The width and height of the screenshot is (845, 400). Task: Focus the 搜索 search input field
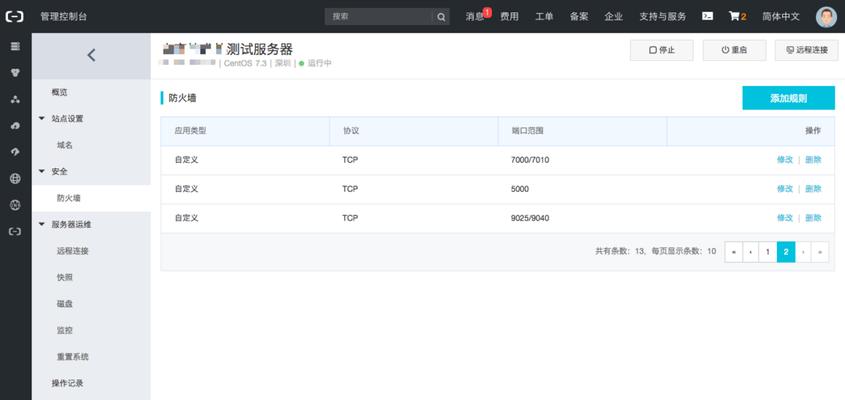378,17
